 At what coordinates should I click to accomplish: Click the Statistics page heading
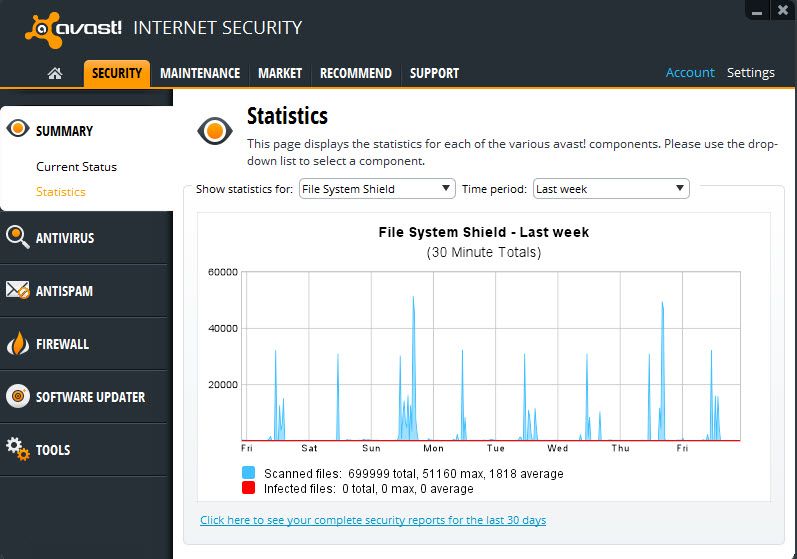click(287, 116)
